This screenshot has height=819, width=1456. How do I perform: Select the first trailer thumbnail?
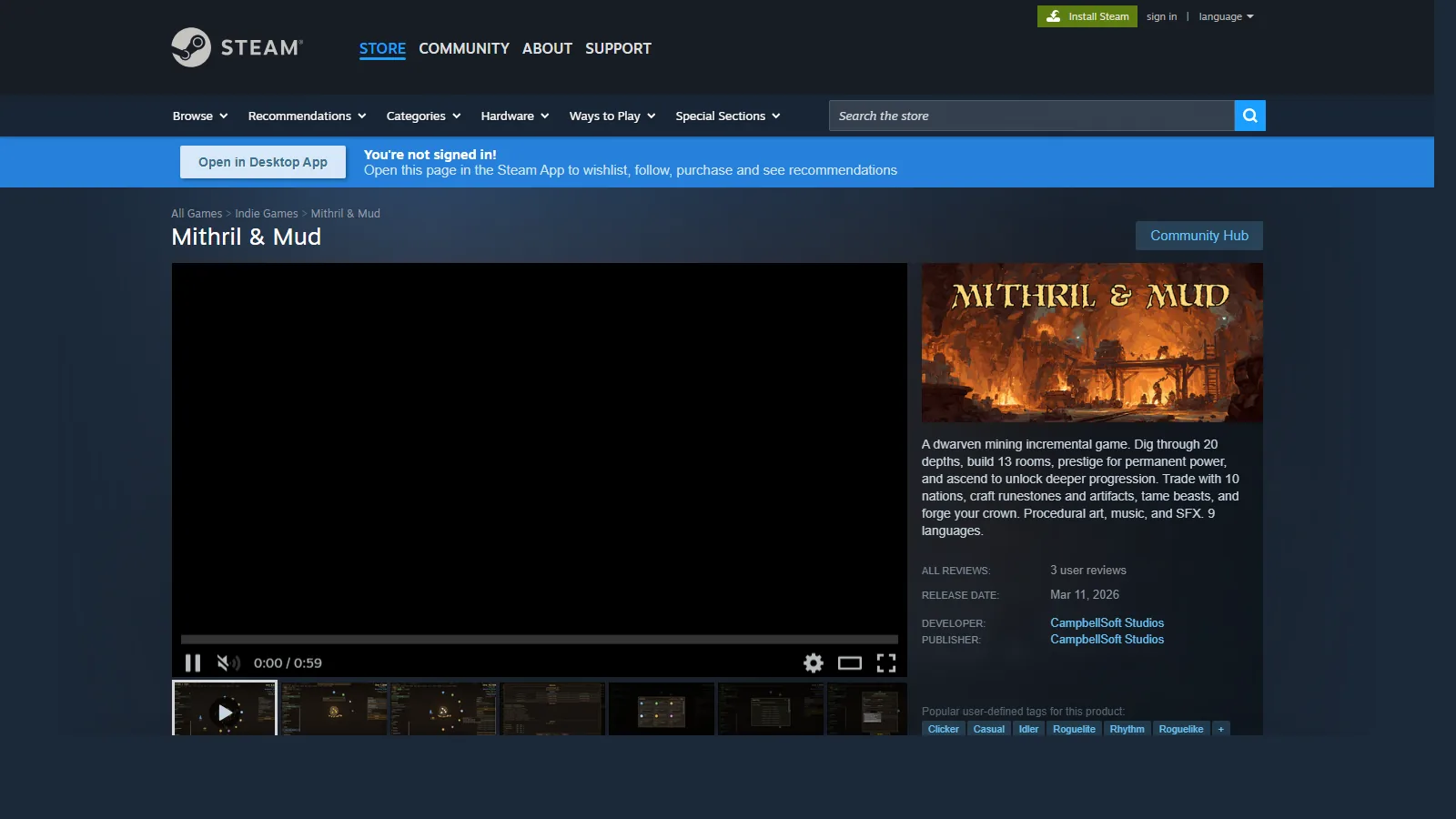click(x=225, y=708)
